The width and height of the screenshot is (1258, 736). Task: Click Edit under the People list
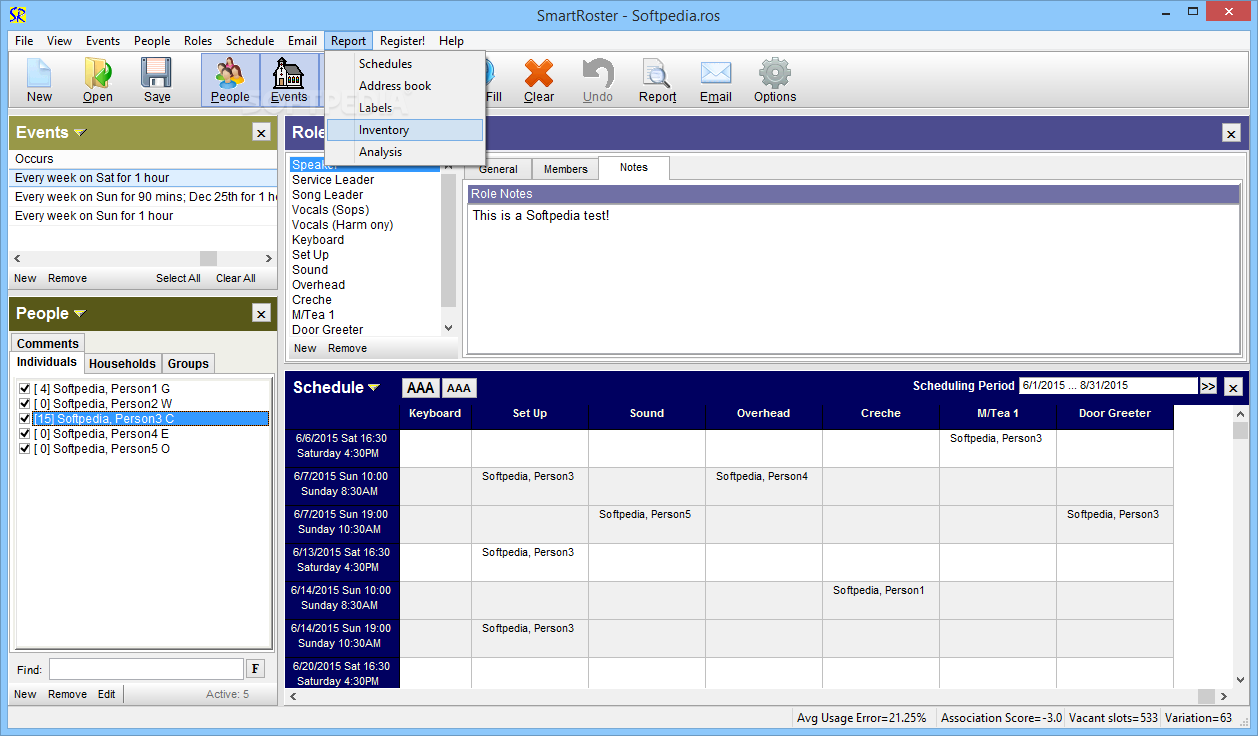(x=106, y=694)
